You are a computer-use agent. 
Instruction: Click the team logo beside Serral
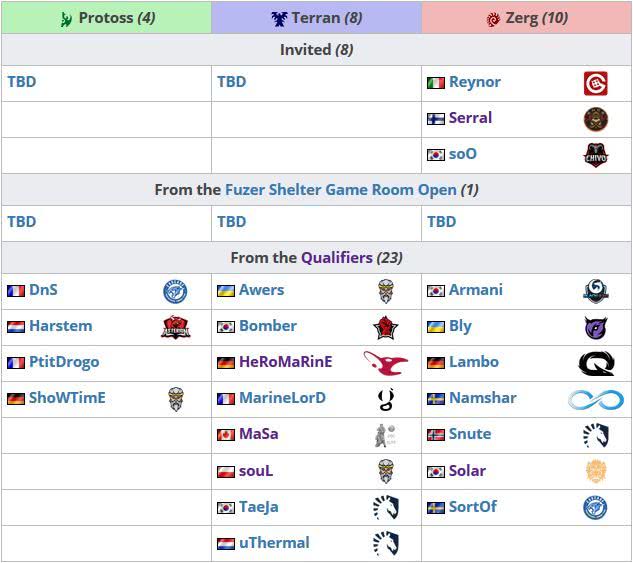pos(596,119)
